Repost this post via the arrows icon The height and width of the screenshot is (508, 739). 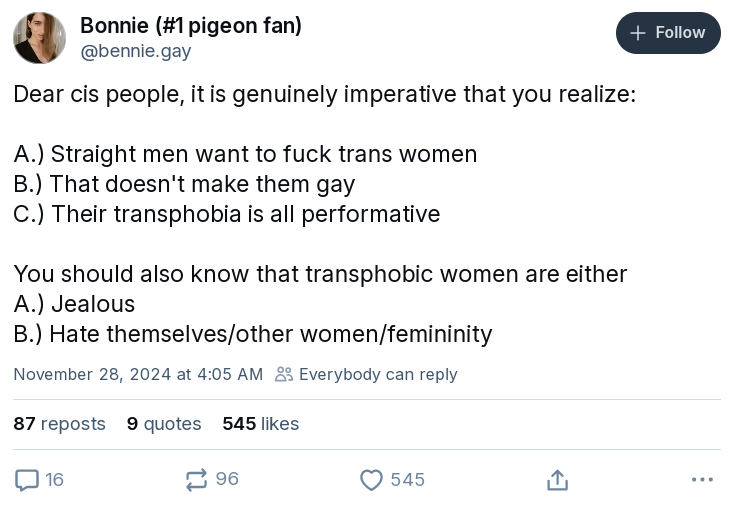[197, 480]
